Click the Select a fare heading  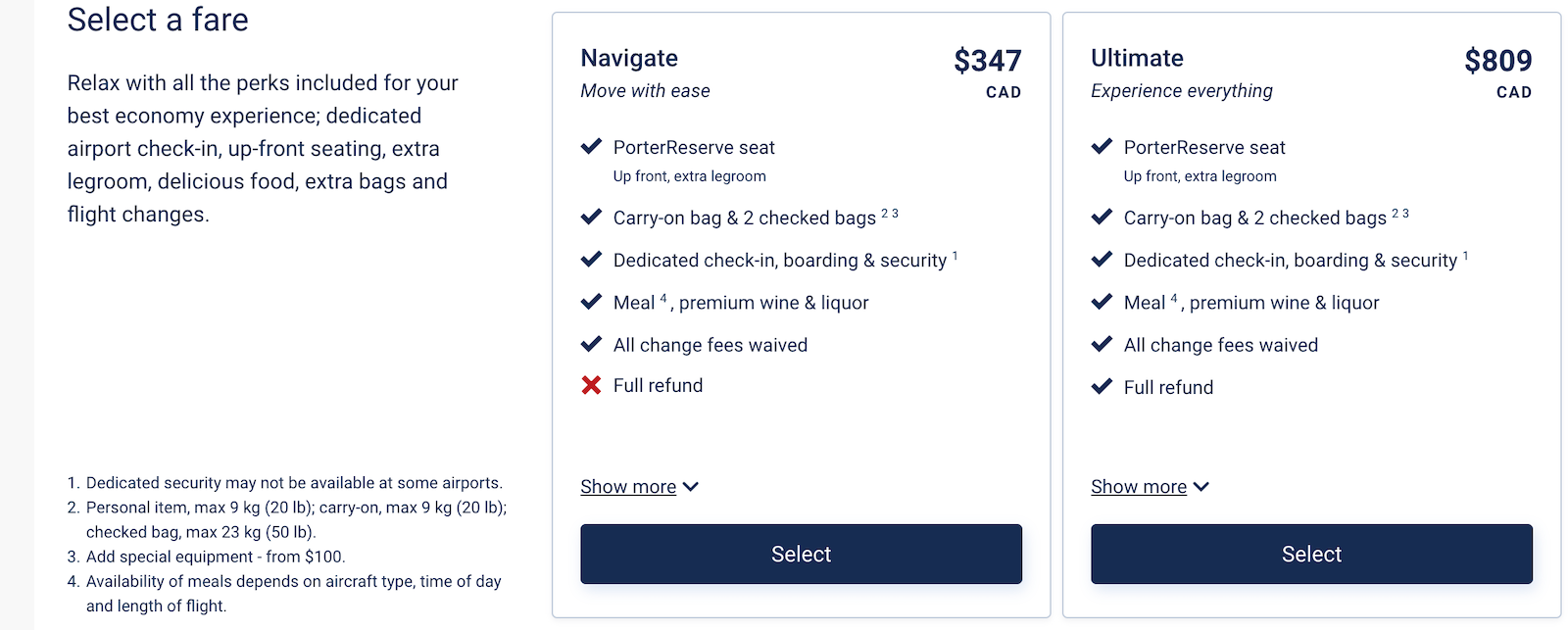(x=158, y=20)
